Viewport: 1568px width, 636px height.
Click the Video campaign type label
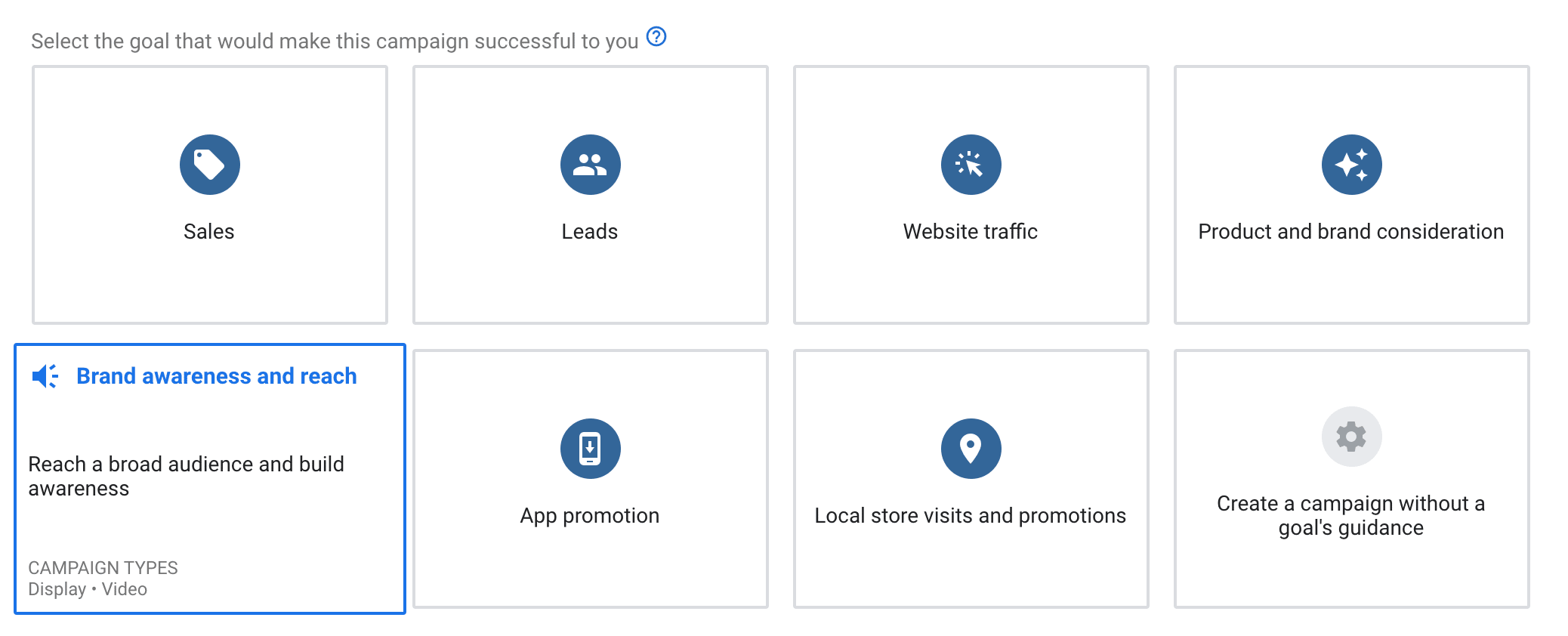pos(125,589)
